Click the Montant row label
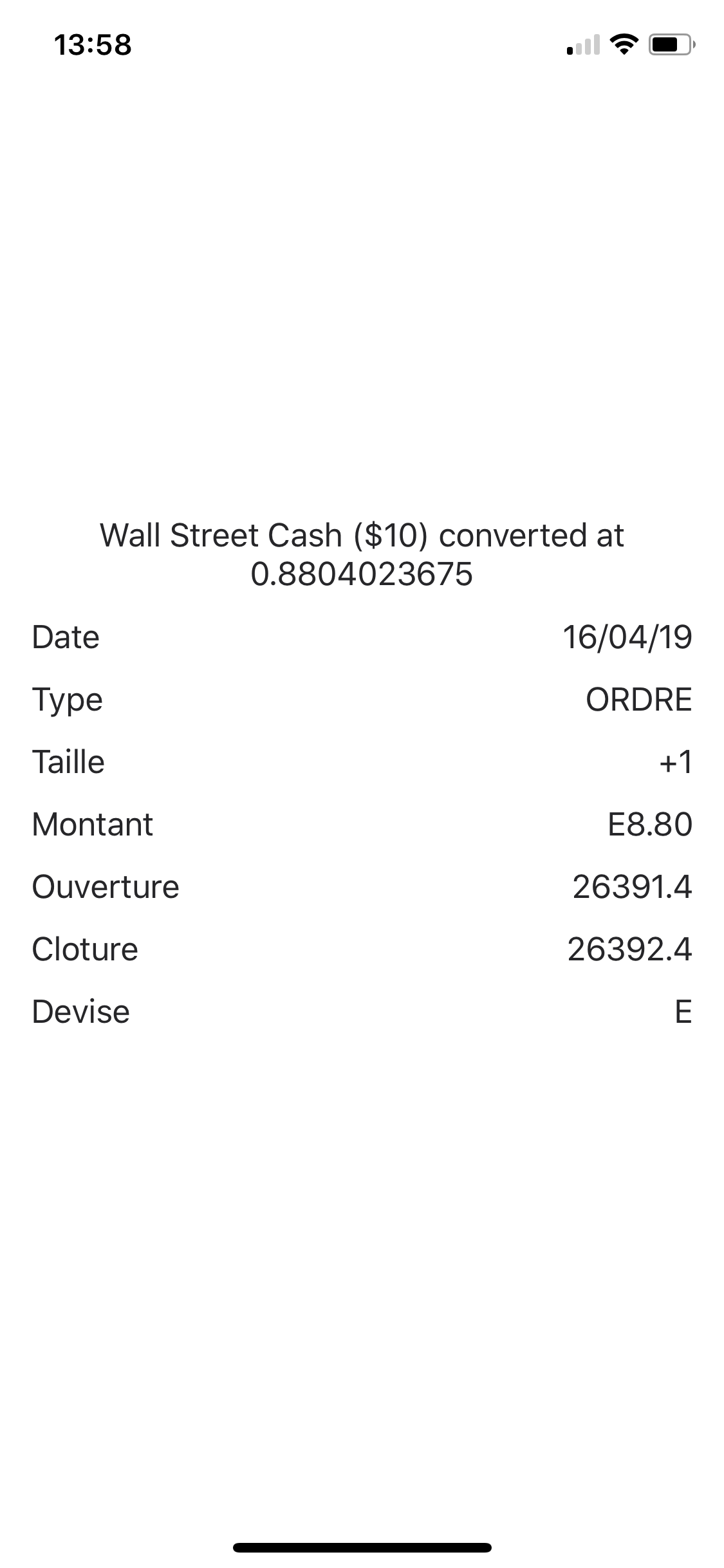Viewport: 724px width, 1568px height. [x=93, y=825]
